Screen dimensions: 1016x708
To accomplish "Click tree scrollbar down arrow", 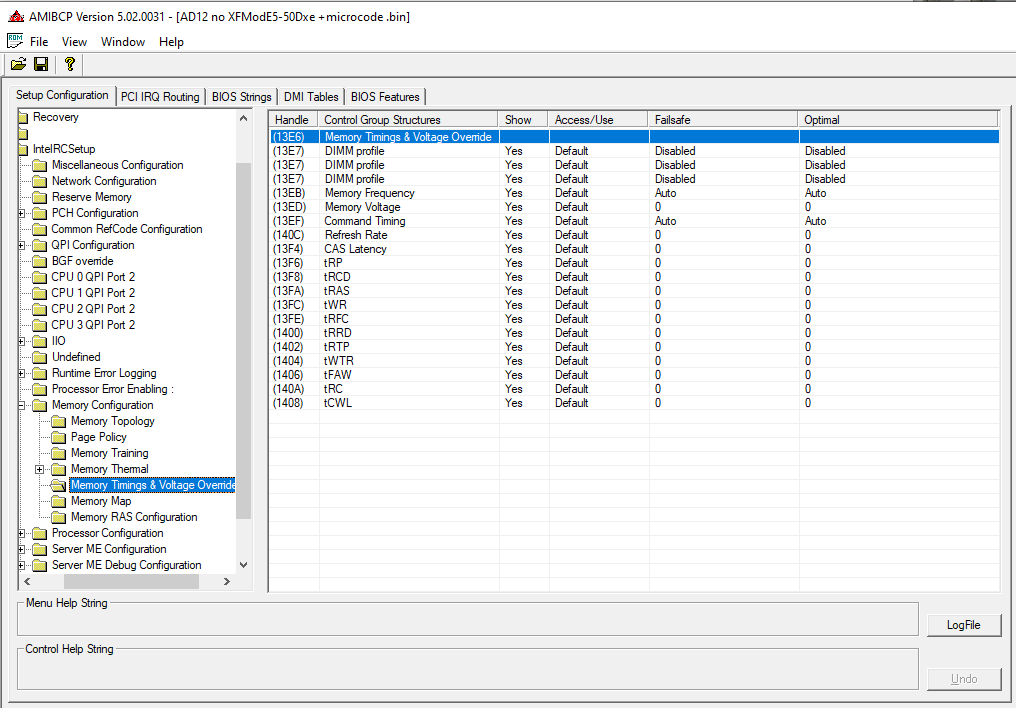I will [x=244, y=565].
